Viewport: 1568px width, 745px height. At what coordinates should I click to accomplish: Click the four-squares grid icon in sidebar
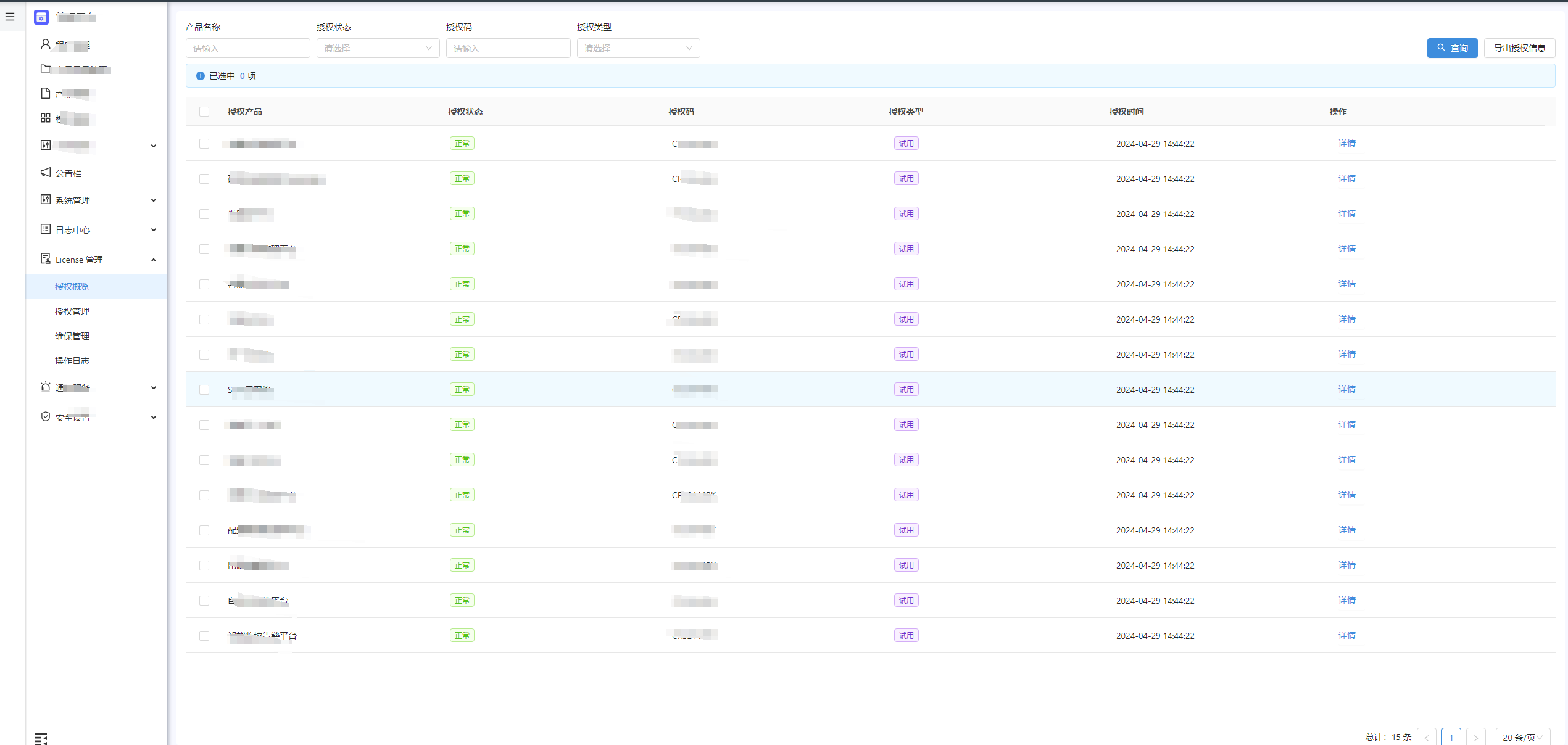click(46, 118)
